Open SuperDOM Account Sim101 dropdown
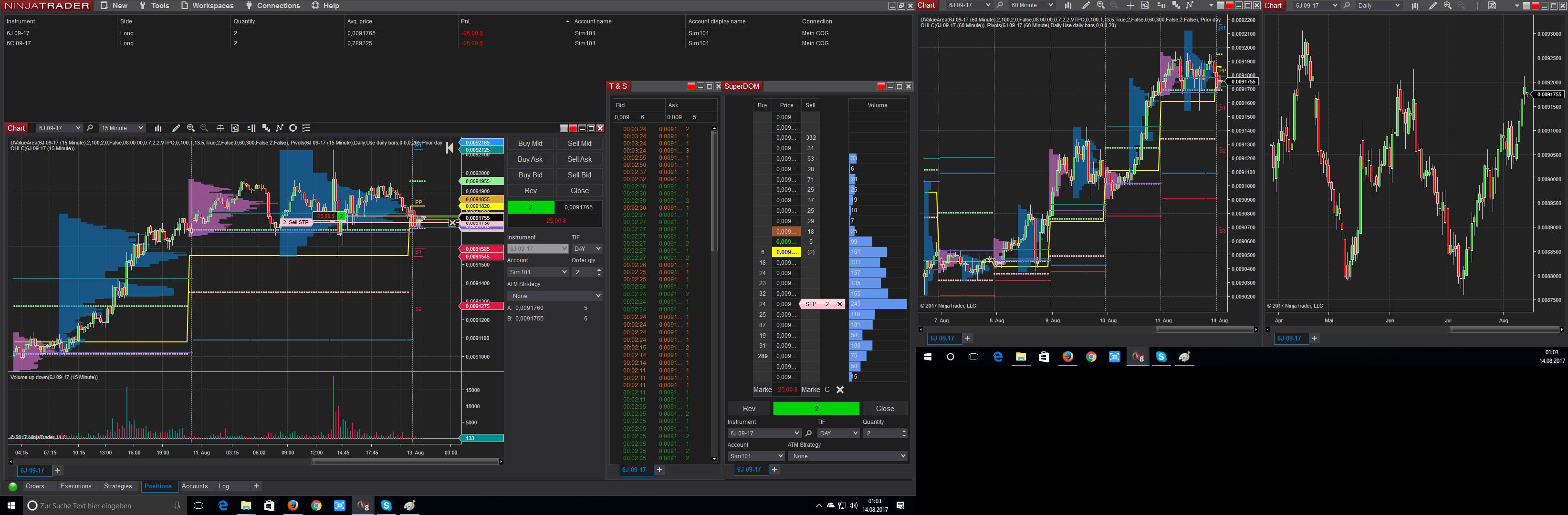1568x515 pixels. pos(756,456)
